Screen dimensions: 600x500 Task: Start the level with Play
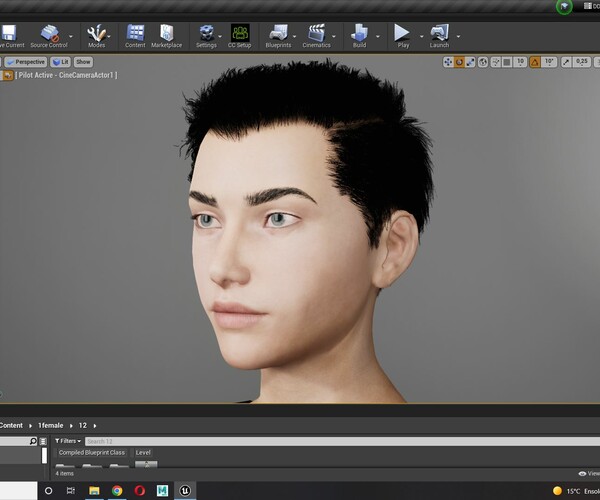(402, 33)
